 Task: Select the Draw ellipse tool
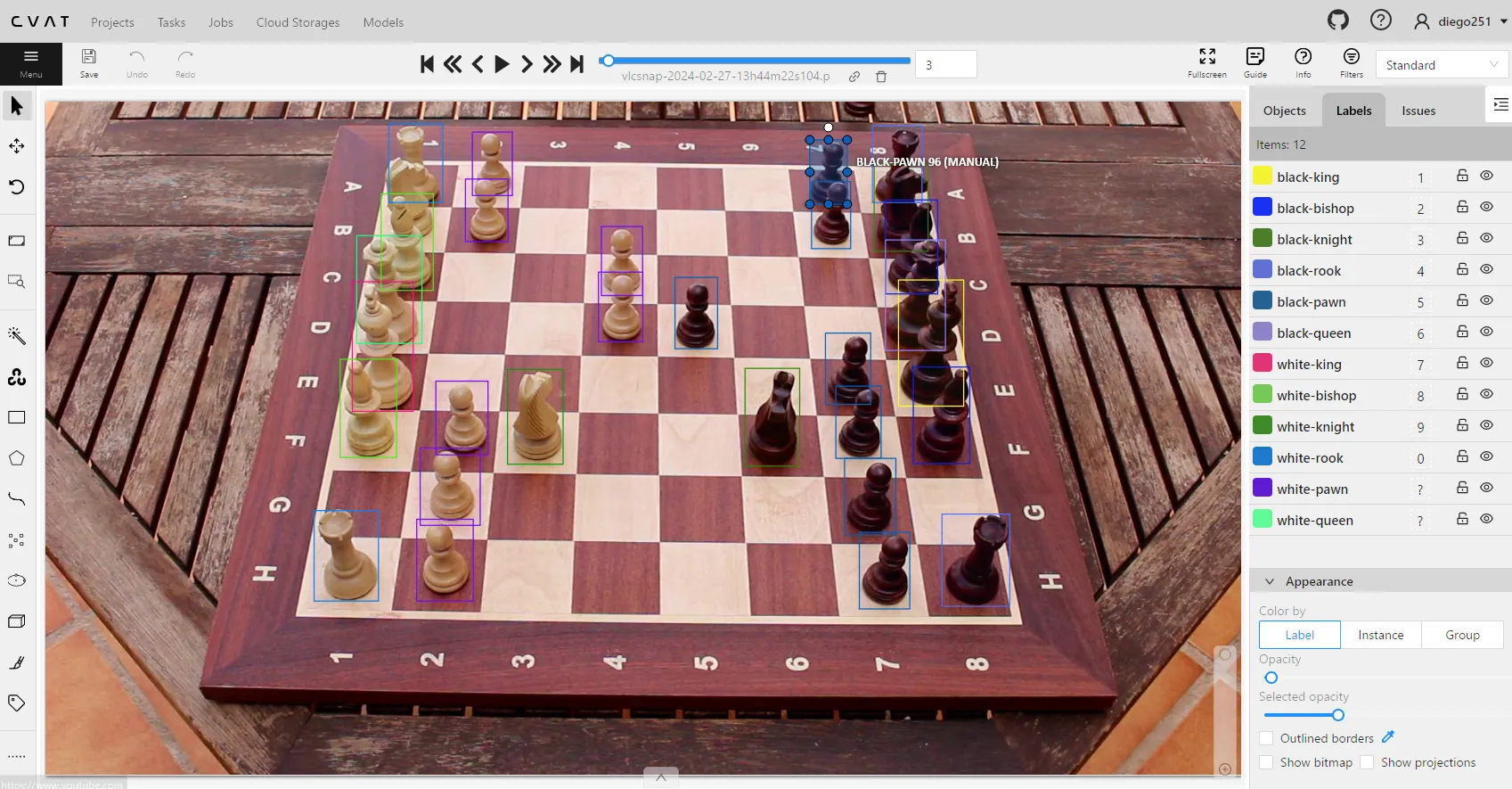tap(17, 580)
